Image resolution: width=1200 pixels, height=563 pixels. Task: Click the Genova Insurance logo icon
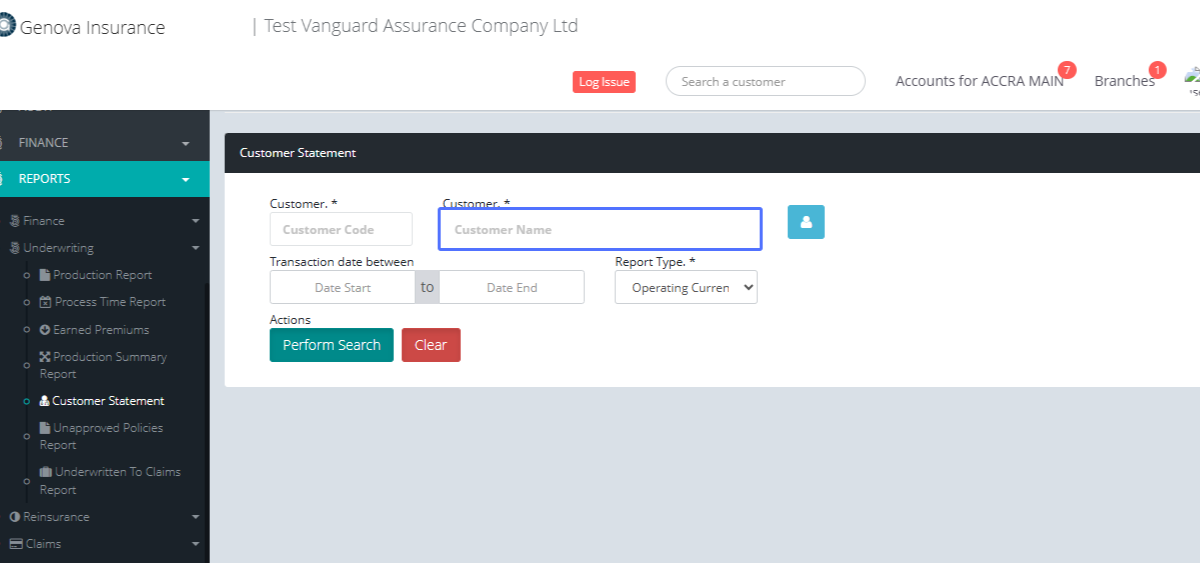click(x=6, y=27)
